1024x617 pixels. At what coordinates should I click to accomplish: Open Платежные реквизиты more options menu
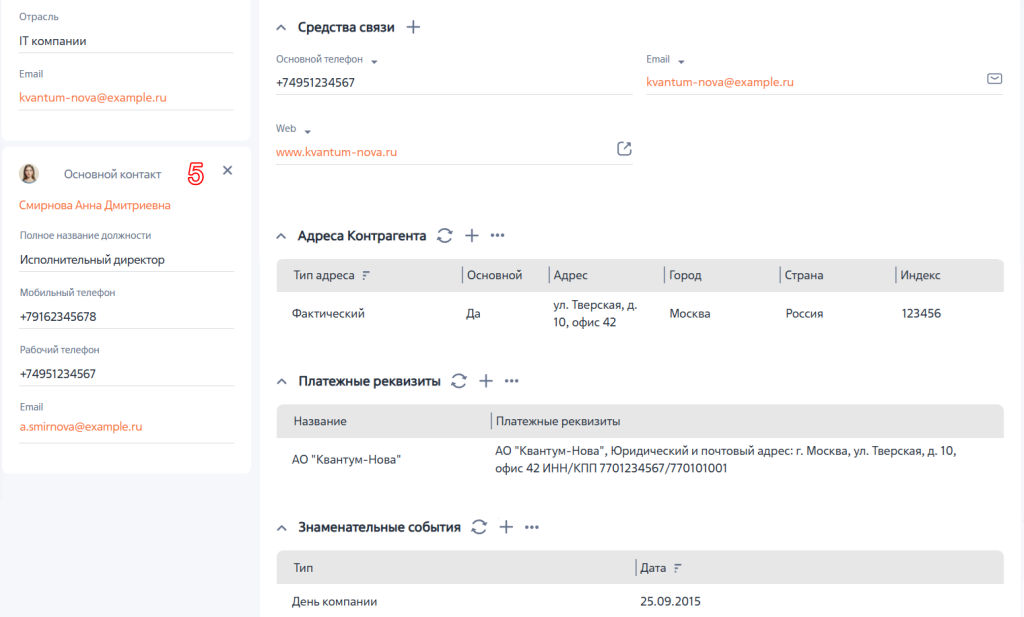click(x=511, y=381)
